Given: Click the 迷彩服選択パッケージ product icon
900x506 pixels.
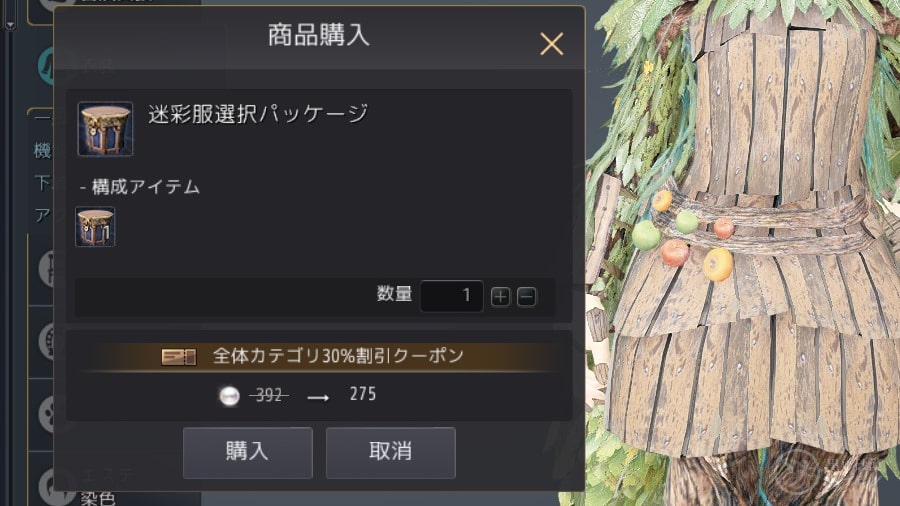Looking at the screenshot, I should (x=106, y=129).
